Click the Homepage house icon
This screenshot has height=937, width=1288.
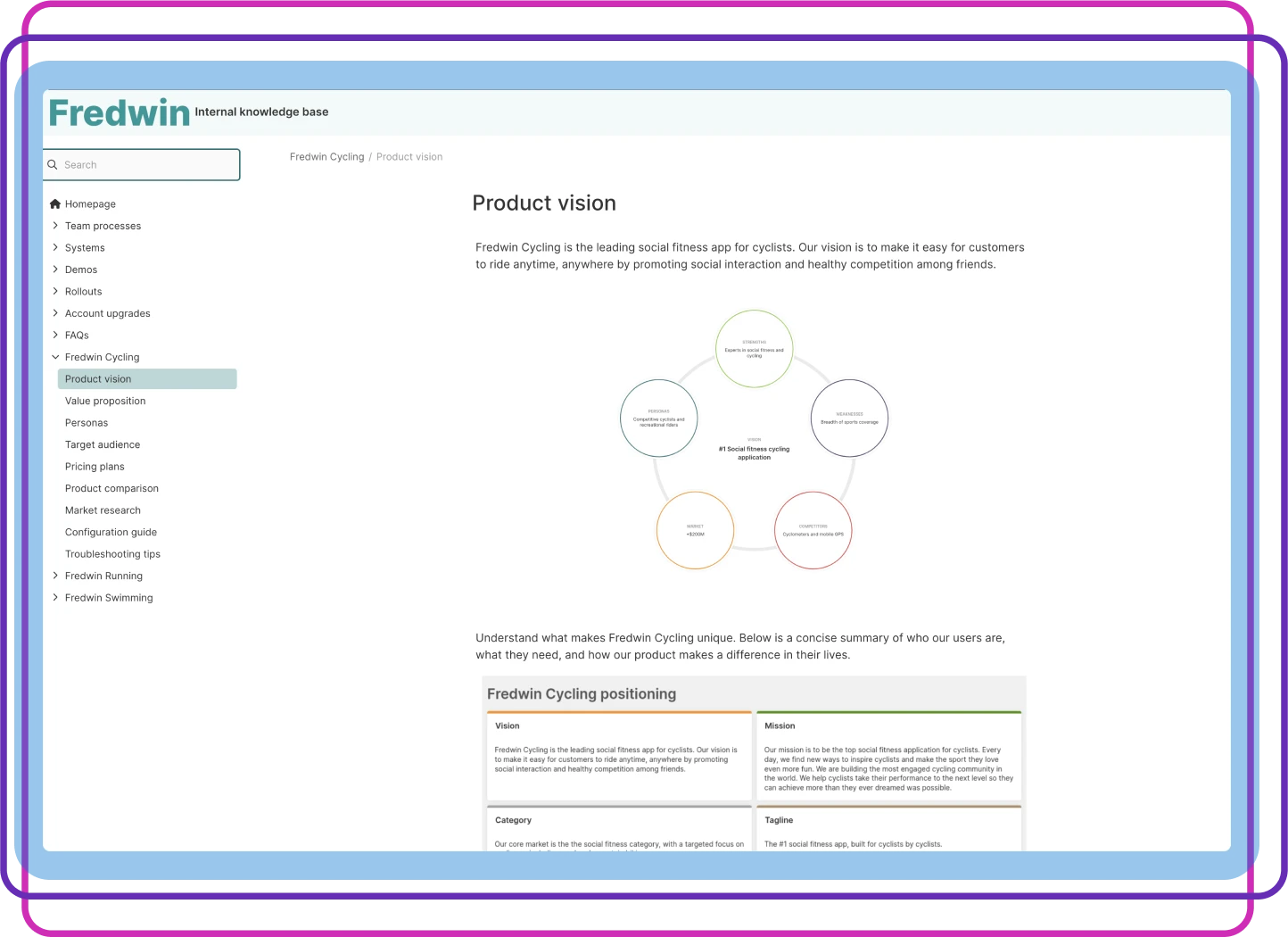coord(55,203)
